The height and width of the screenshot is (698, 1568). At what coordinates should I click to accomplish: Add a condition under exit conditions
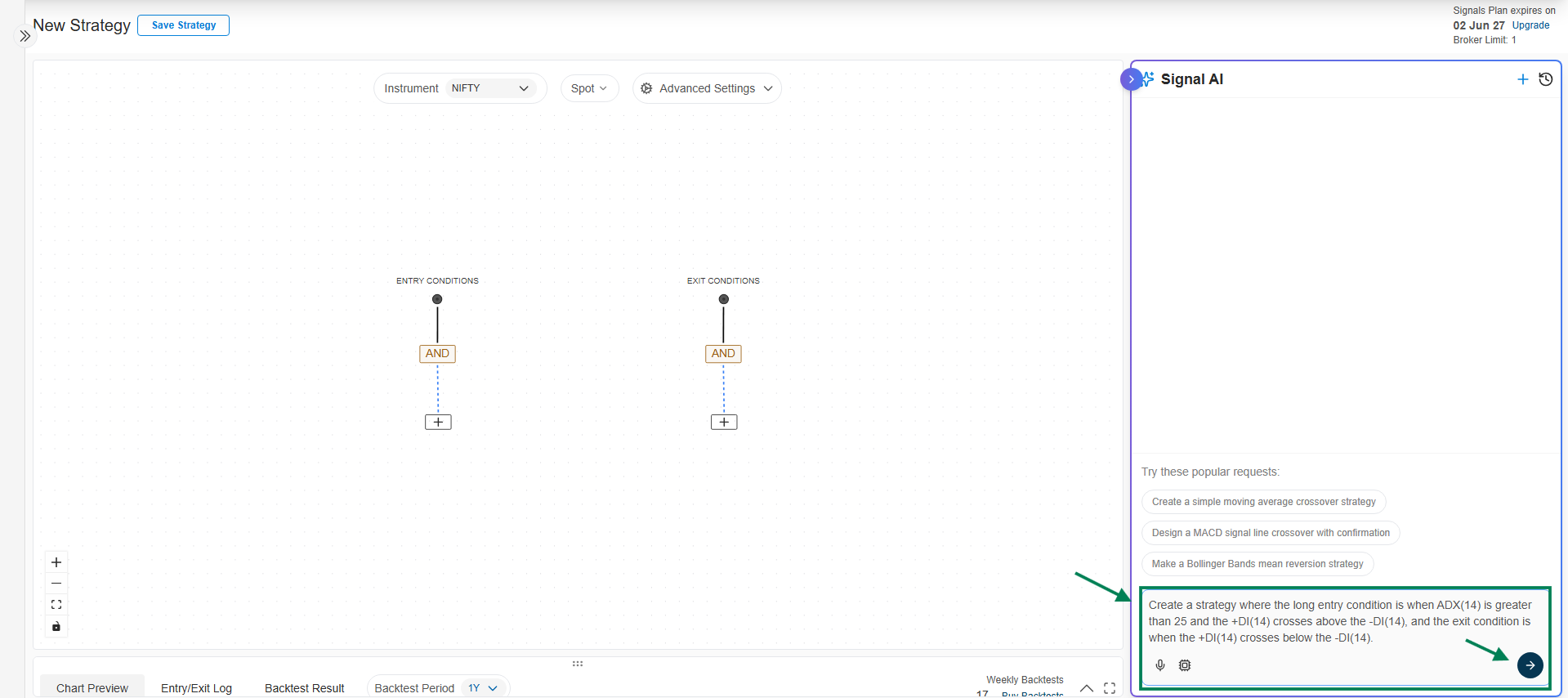[x=724, y=422]
